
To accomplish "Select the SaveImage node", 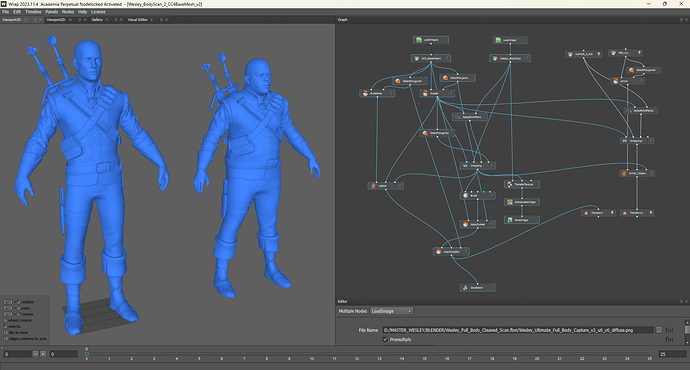I will click(x=522, y=220).
